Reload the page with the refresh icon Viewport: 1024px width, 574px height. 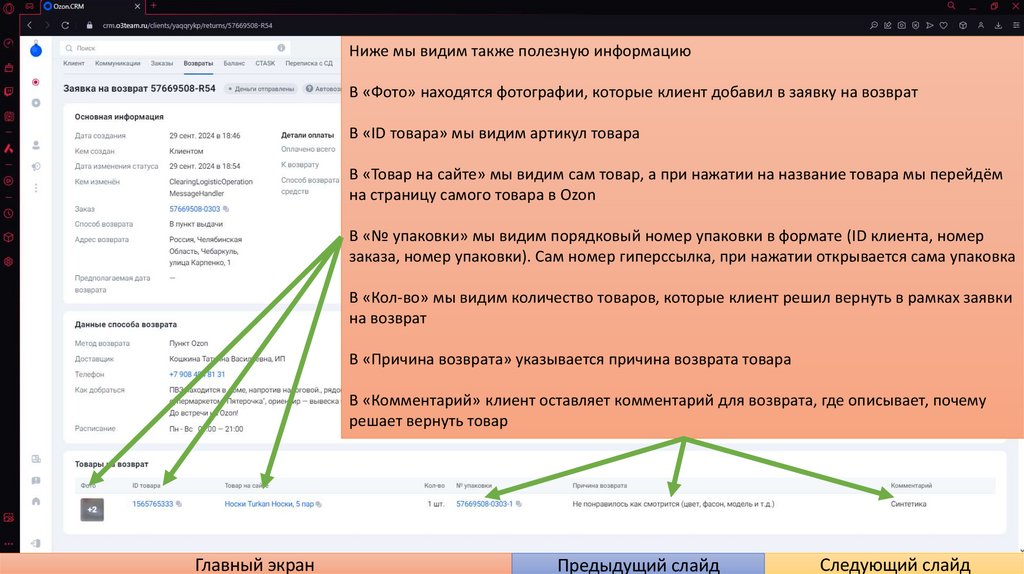65,25
